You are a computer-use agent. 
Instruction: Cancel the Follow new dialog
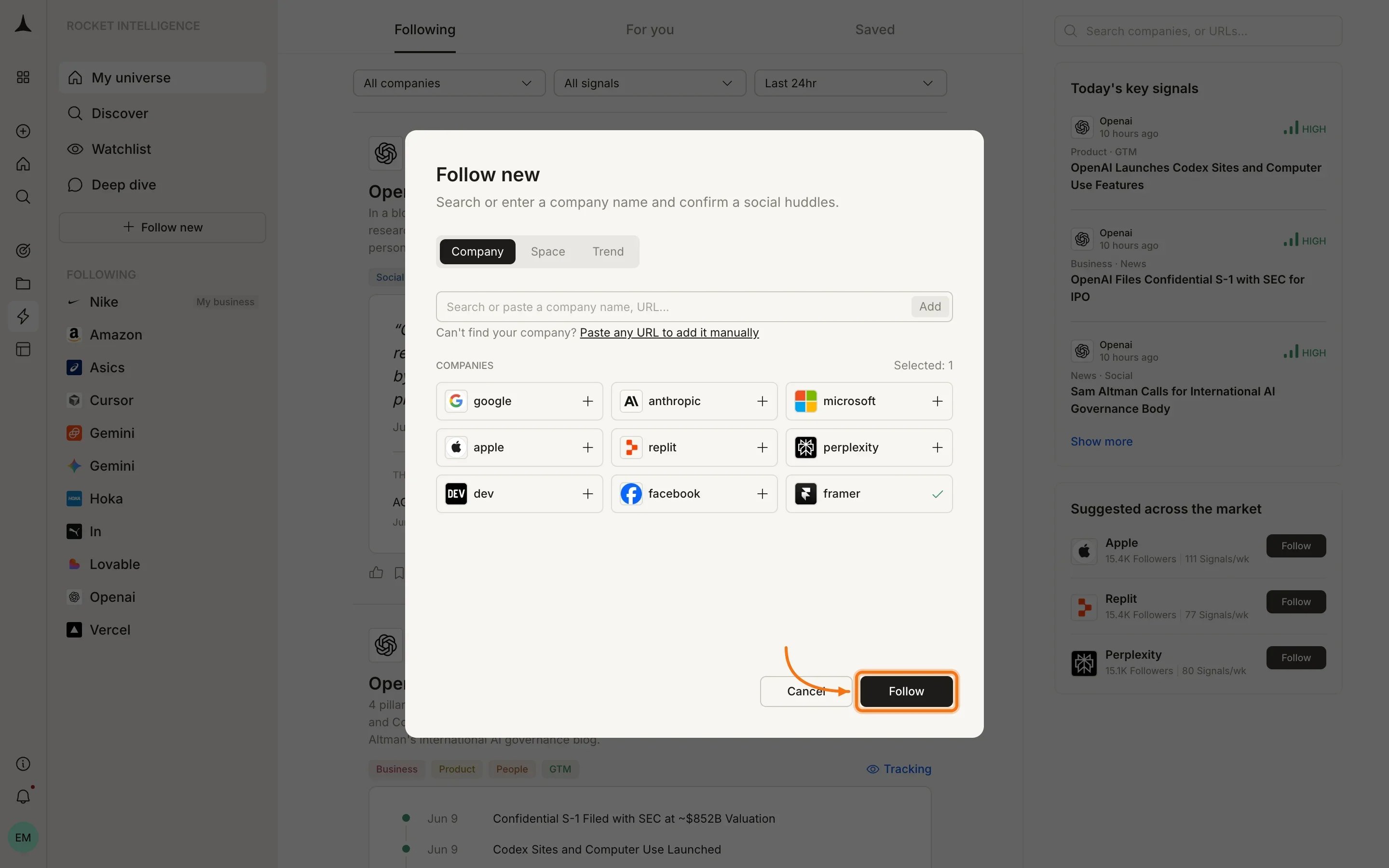(805, 691)
